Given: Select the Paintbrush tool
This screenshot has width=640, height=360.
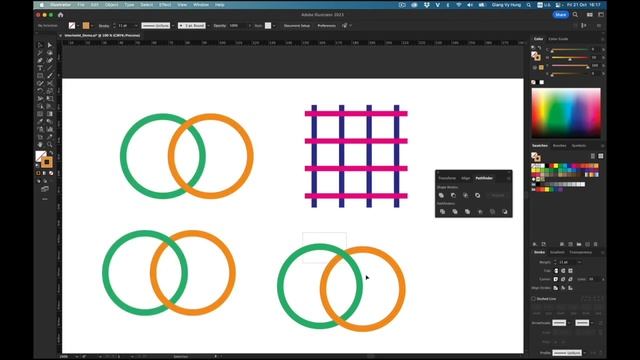Looking at the screenshot, I should [x=49, y=76].
